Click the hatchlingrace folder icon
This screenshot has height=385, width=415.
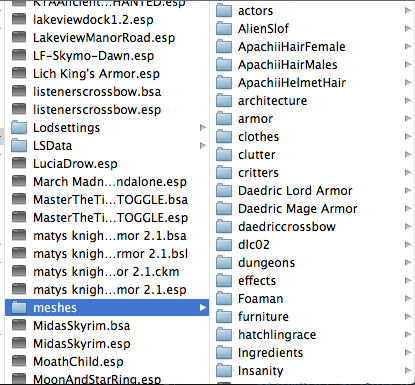[224, 334]
